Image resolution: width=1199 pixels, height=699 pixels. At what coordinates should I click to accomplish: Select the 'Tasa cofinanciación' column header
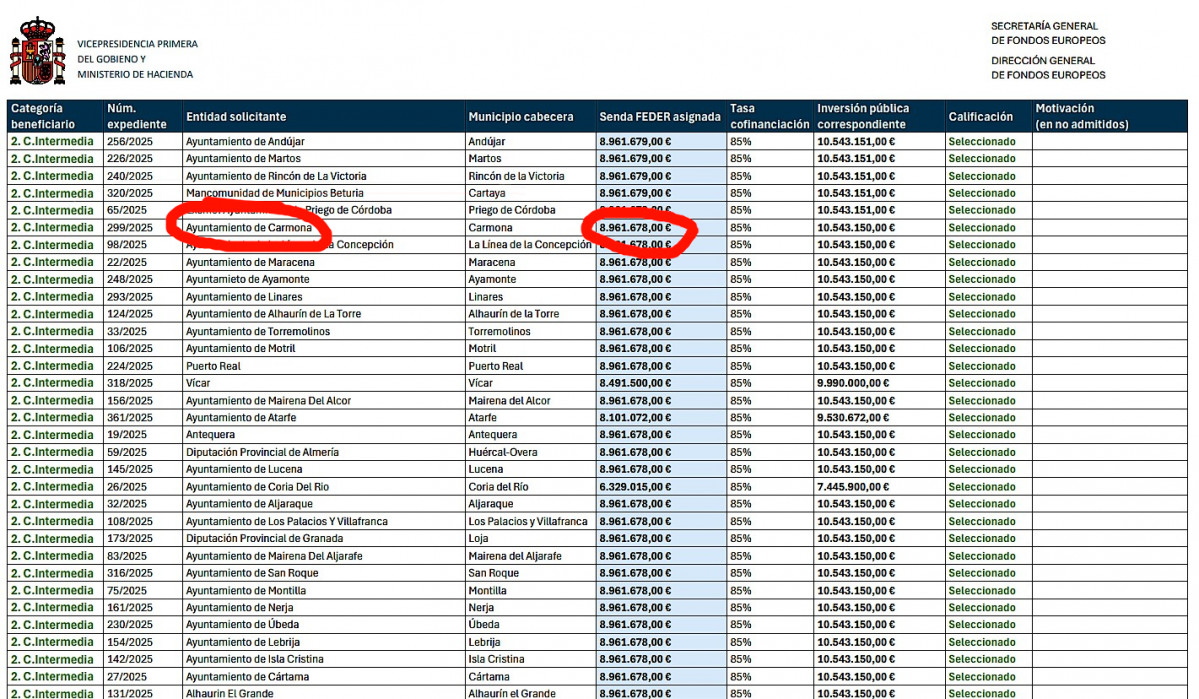(769, 116)
